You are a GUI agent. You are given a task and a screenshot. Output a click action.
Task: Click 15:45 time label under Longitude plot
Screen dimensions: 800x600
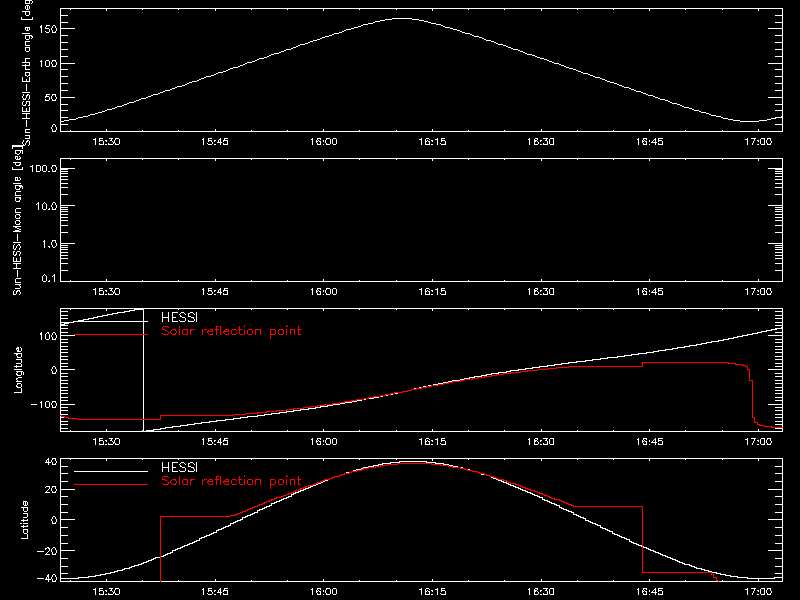[215, 442]
